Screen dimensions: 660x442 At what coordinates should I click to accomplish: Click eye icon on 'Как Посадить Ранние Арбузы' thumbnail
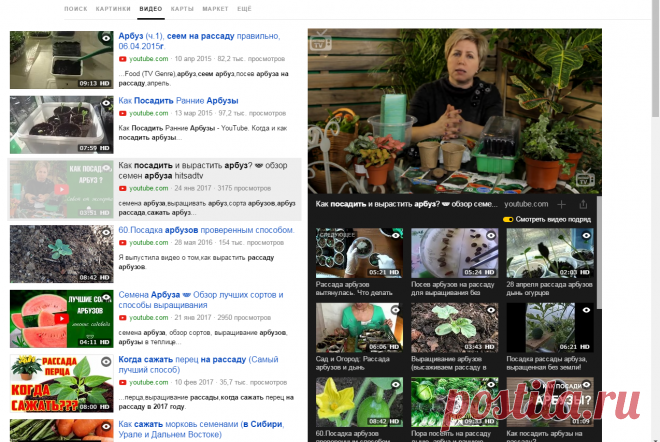pos(106,103)
